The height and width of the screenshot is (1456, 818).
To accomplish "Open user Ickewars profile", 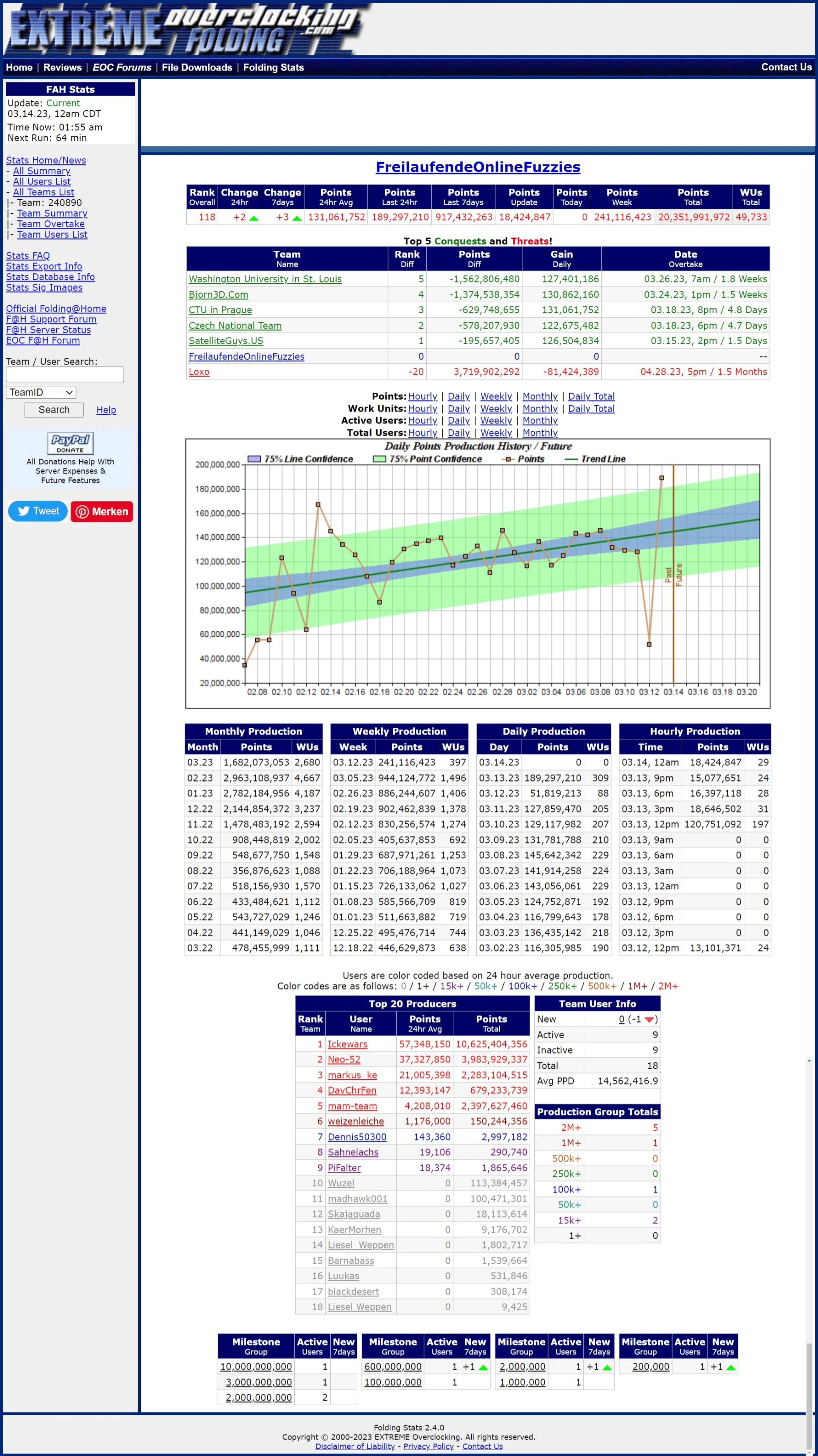I will tap(347, 1045).
